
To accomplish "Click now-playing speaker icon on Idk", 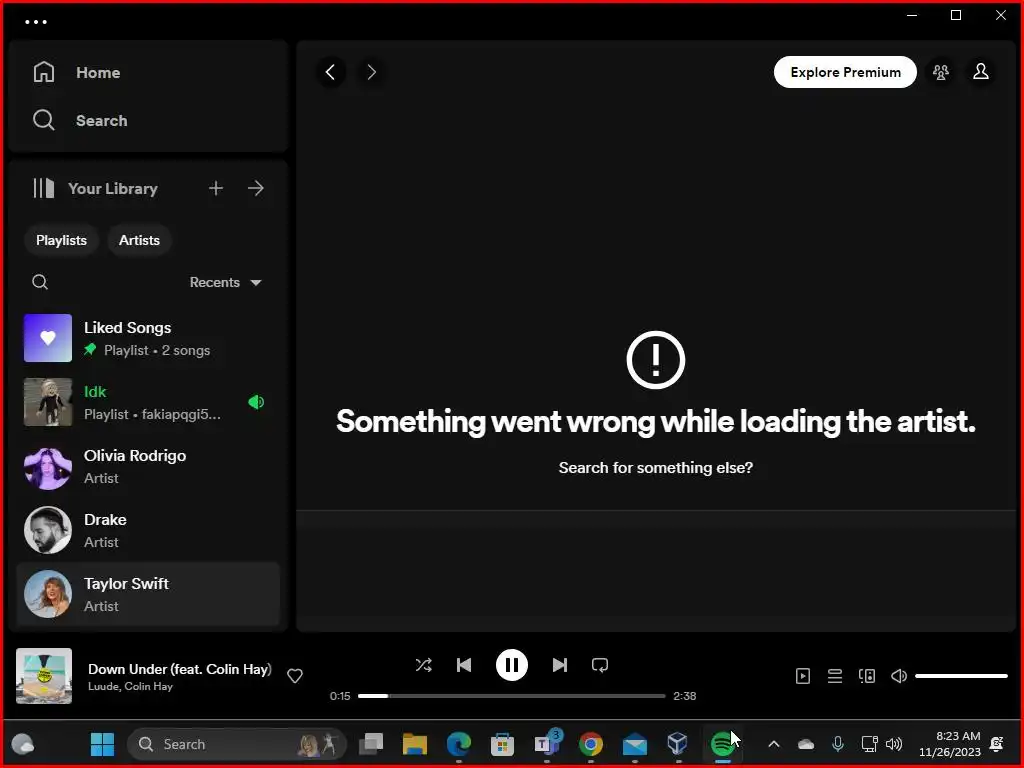I will coord(256,402).
